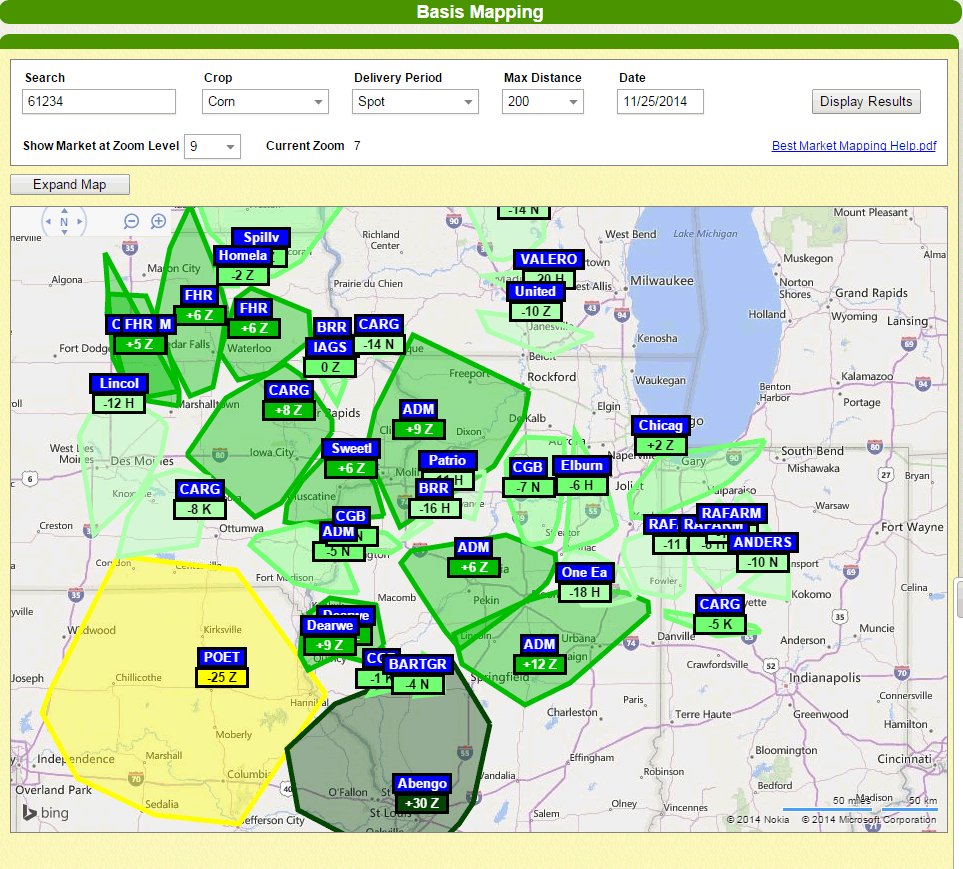This screenshot has height=869, width=963.
Task: Click the Date field showing 11/25/2014
Action: pos(660,101)
